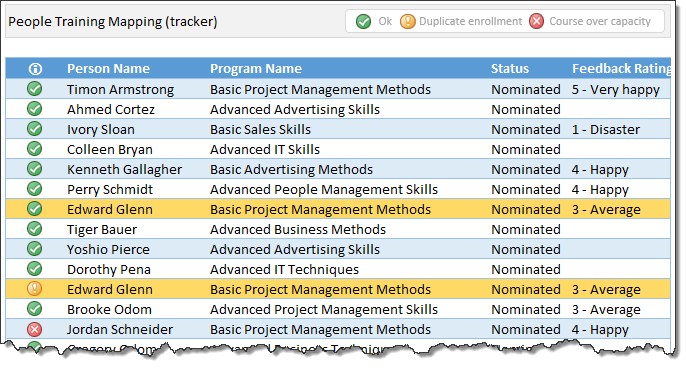
Task: Click Basic Advertising Methods program cell
Action: [x=291, y=170]
